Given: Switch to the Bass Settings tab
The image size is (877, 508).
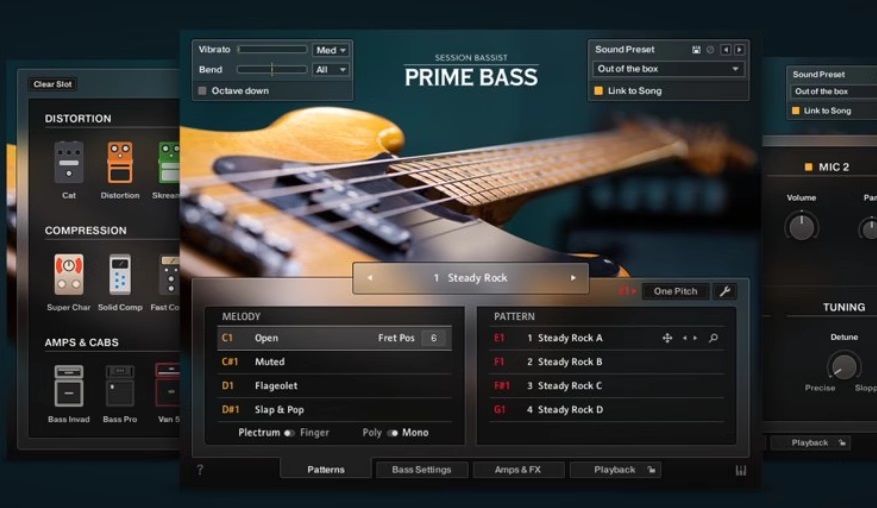Looking at the screenshot, I should pyautogui.click(x=421, y=469).
